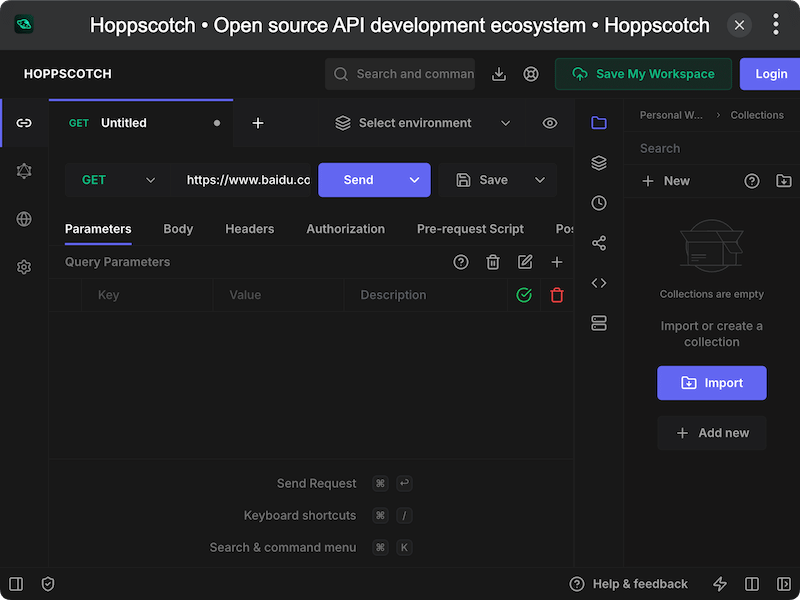Open bulk edit for query parameters
Screen dimensions: 800x600
coord(525,262)
